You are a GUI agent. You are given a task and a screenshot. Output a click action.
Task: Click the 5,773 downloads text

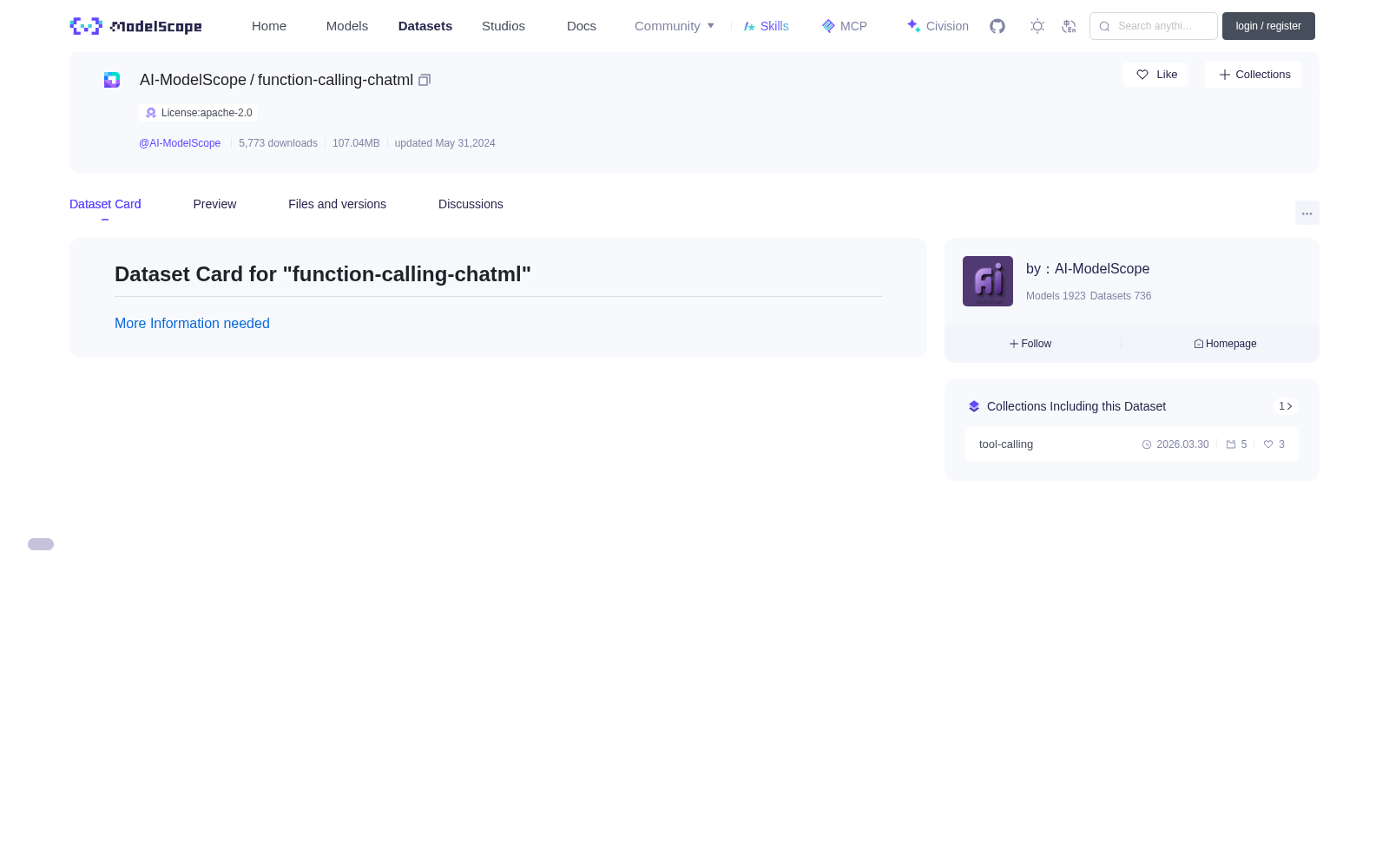(x=278, y=143)
